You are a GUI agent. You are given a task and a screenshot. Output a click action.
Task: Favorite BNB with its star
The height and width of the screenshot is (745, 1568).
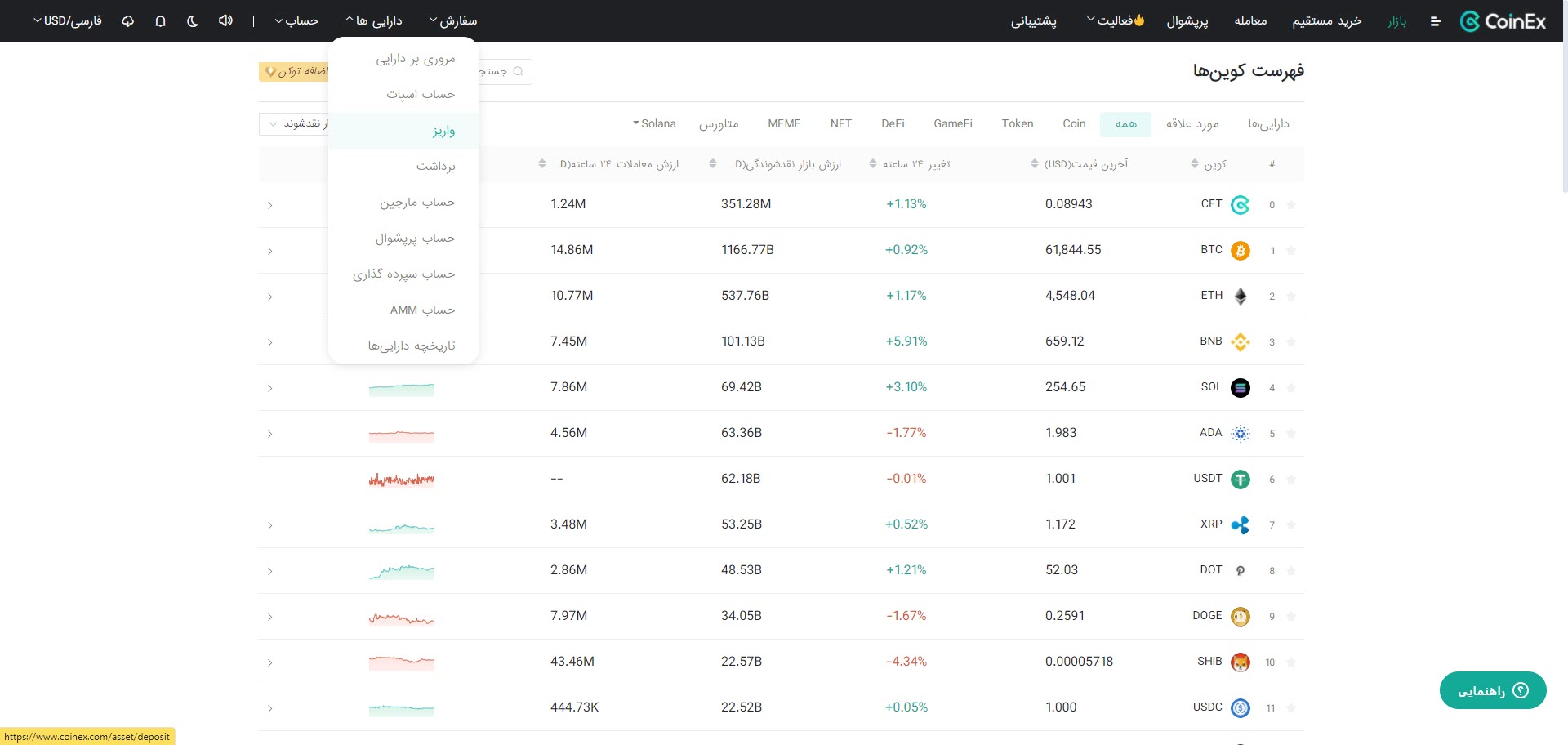[1291, 342]
